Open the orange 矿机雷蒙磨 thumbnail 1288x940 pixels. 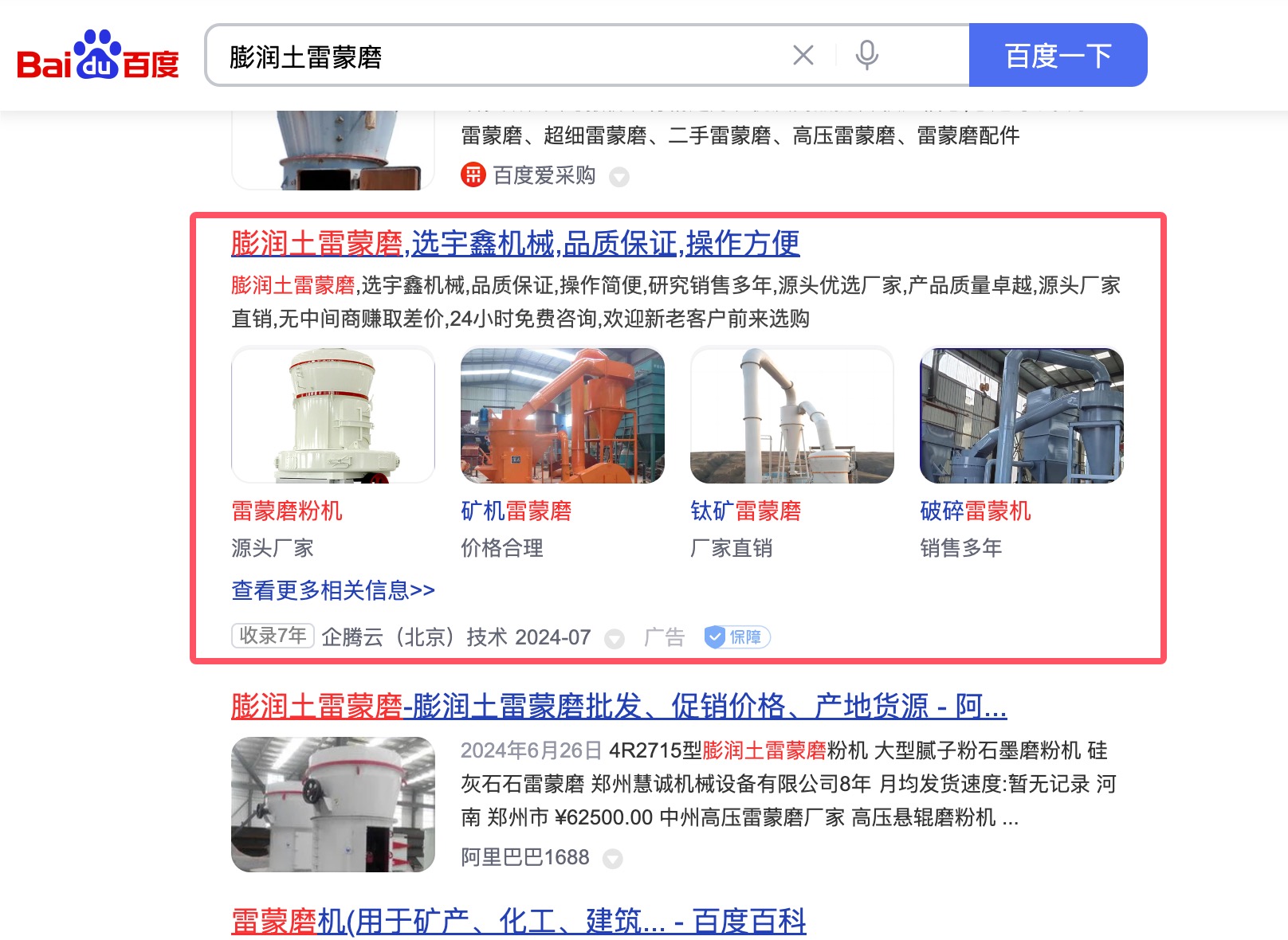(x=563, y=415)
